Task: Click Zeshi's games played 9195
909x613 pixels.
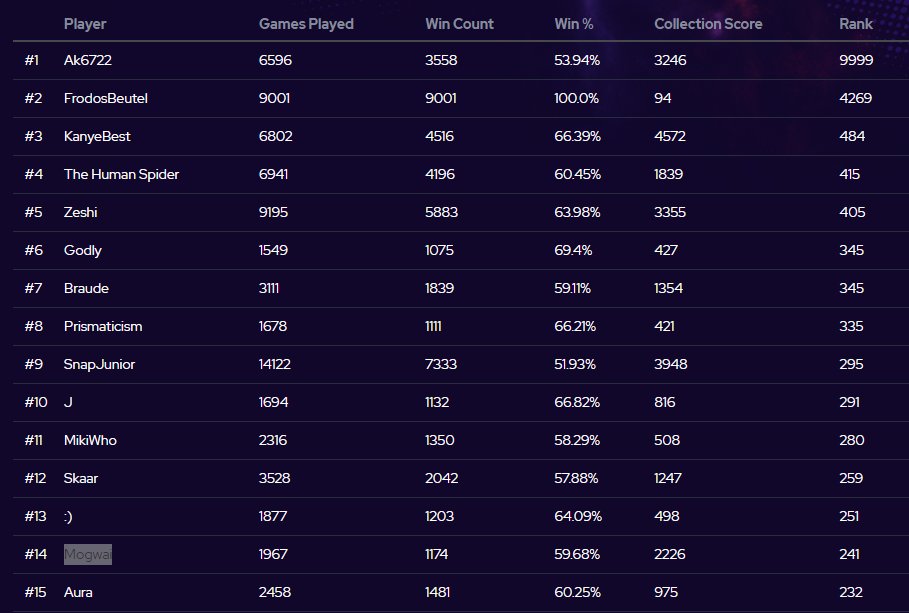Action: pyautogui.click(x=273, y=212)
